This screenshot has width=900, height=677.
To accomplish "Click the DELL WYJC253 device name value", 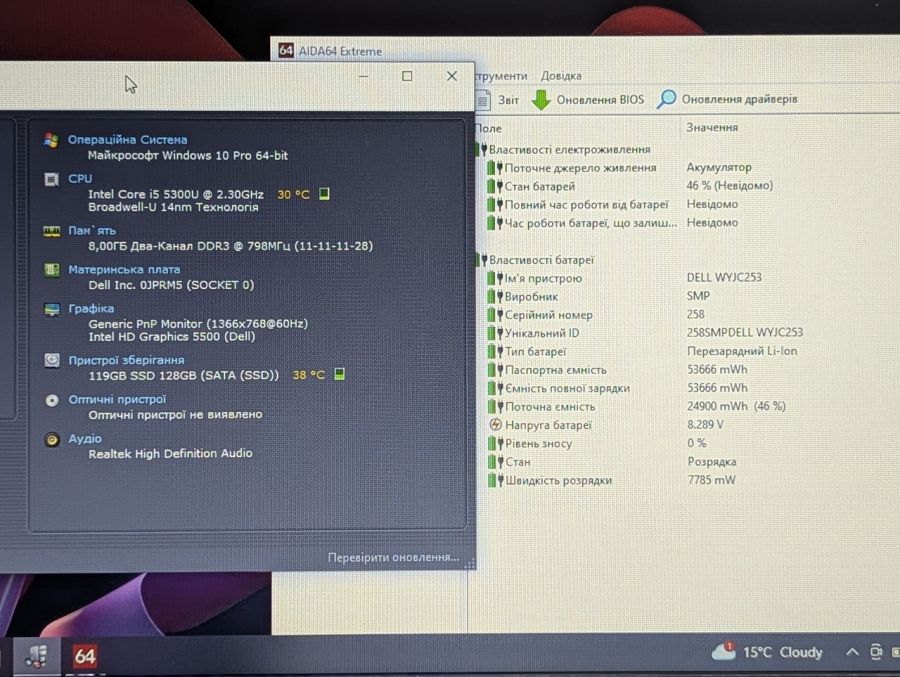I will [724, 277].
